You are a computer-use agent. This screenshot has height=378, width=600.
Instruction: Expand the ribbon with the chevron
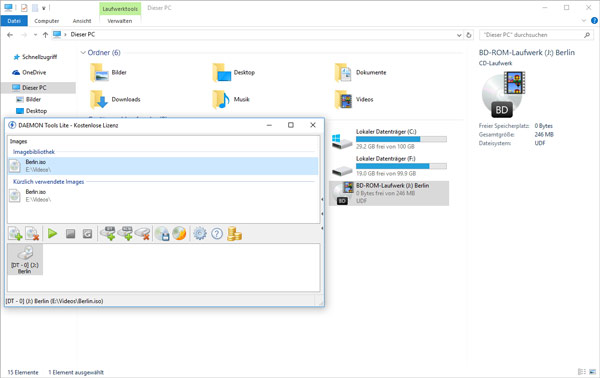(584, 21)
